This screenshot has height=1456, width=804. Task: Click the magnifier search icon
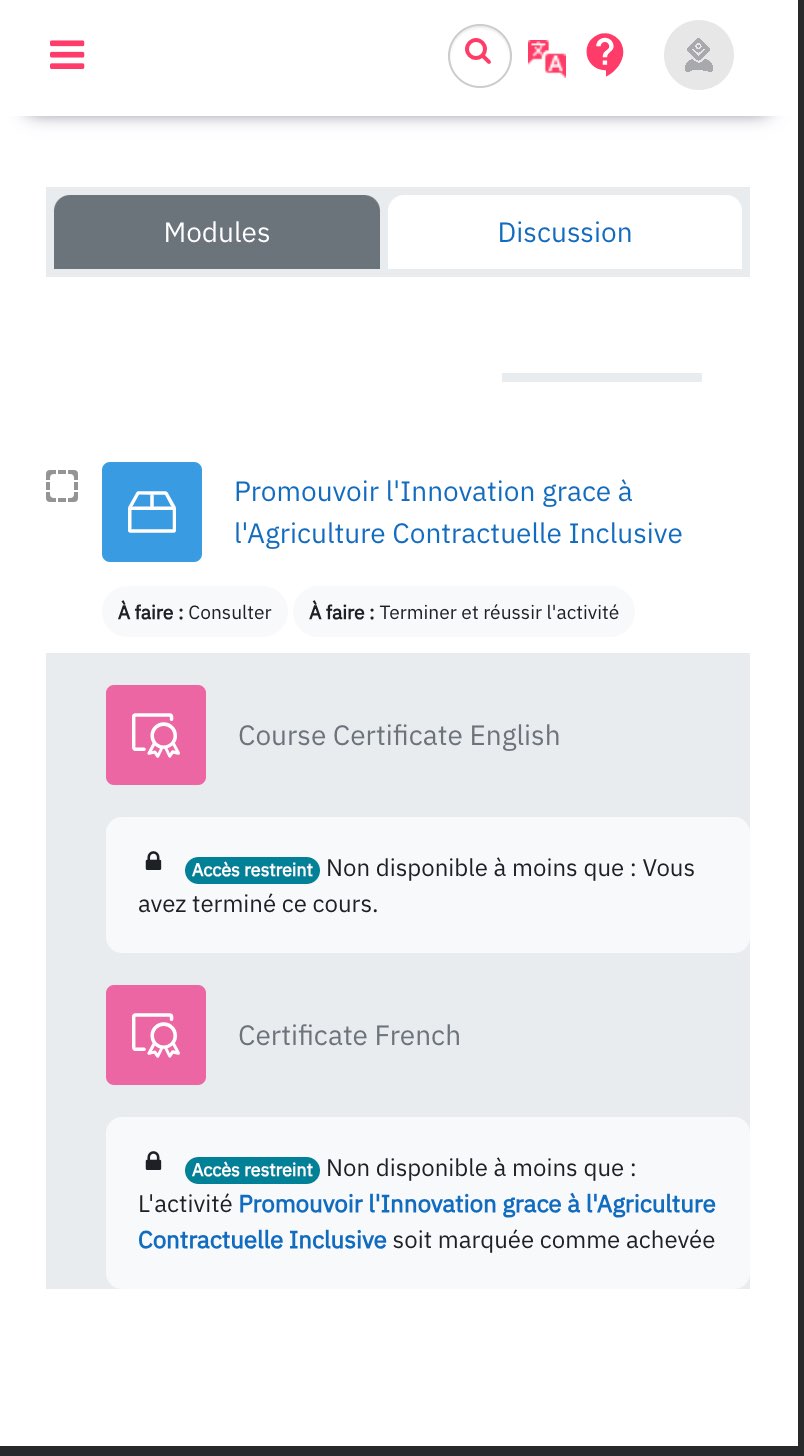(480, 55)
